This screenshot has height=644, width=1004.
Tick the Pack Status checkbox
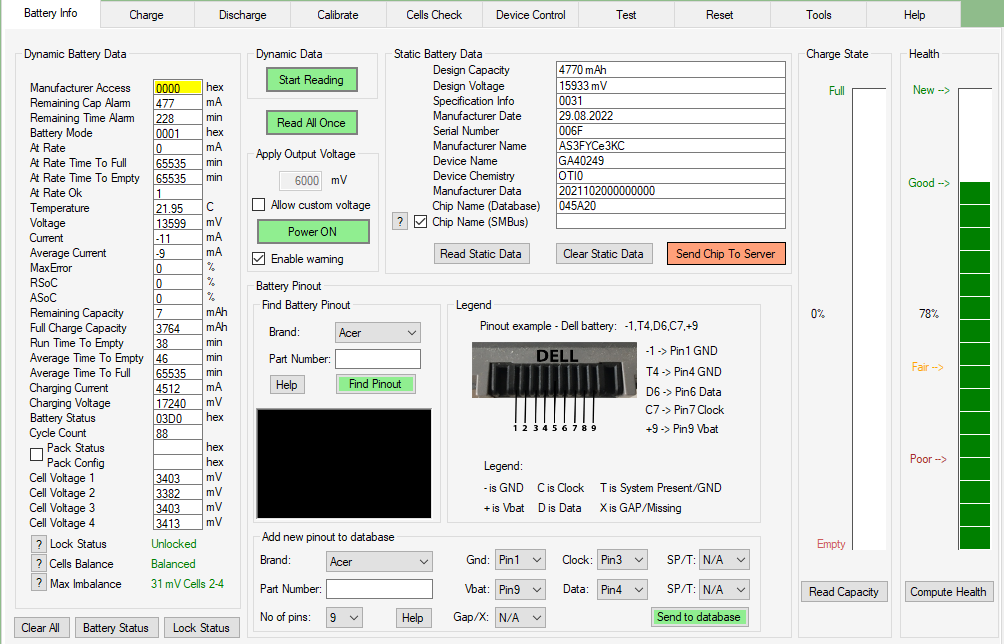37,454
